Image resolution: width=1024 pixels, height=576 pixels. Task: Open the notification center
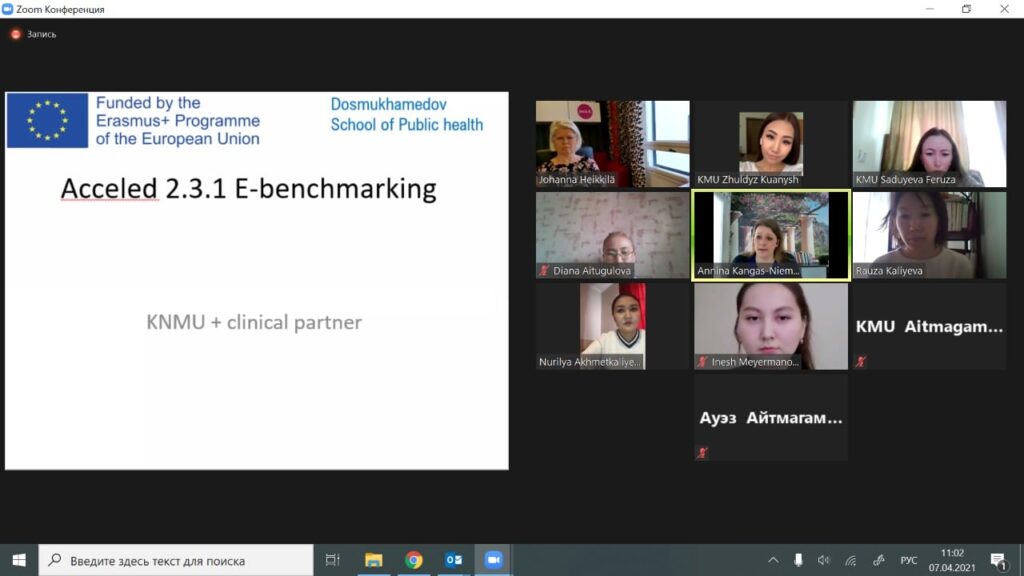tap(998, 560)
